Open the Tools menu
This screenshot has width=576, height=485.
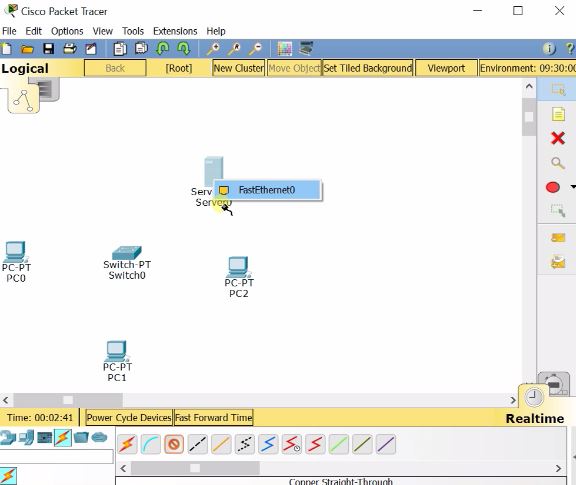[x=133, y=31]
